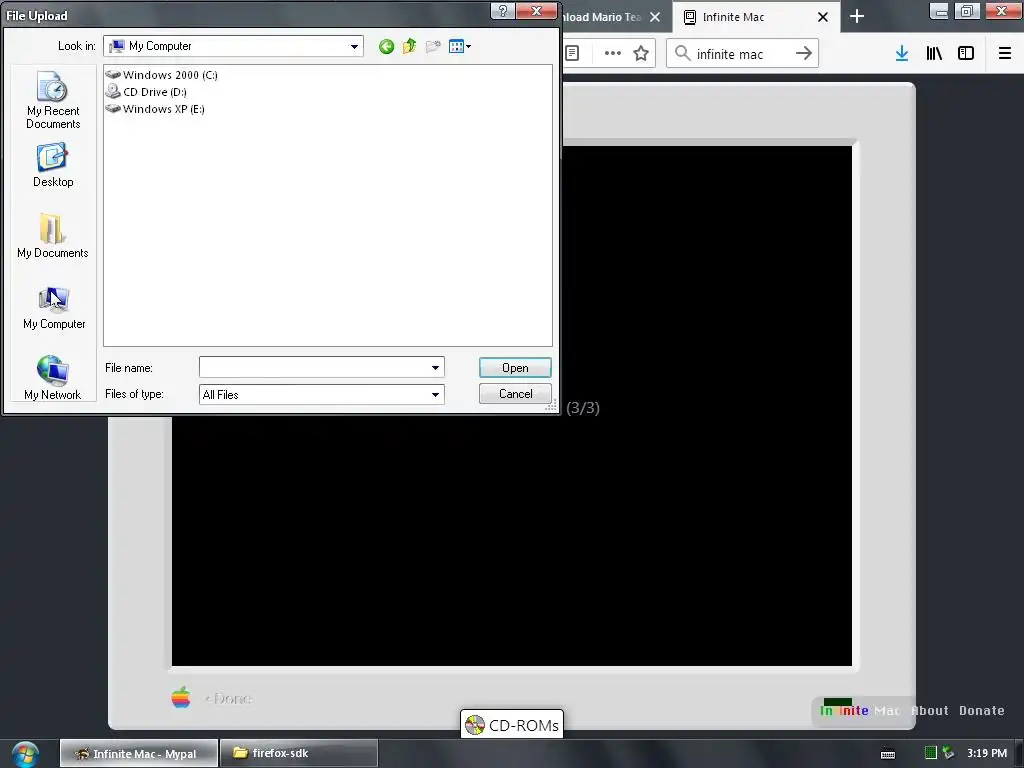1024x768 pixels.
Task: Open the browser Library icon
Action: click(x=934, y=53)
